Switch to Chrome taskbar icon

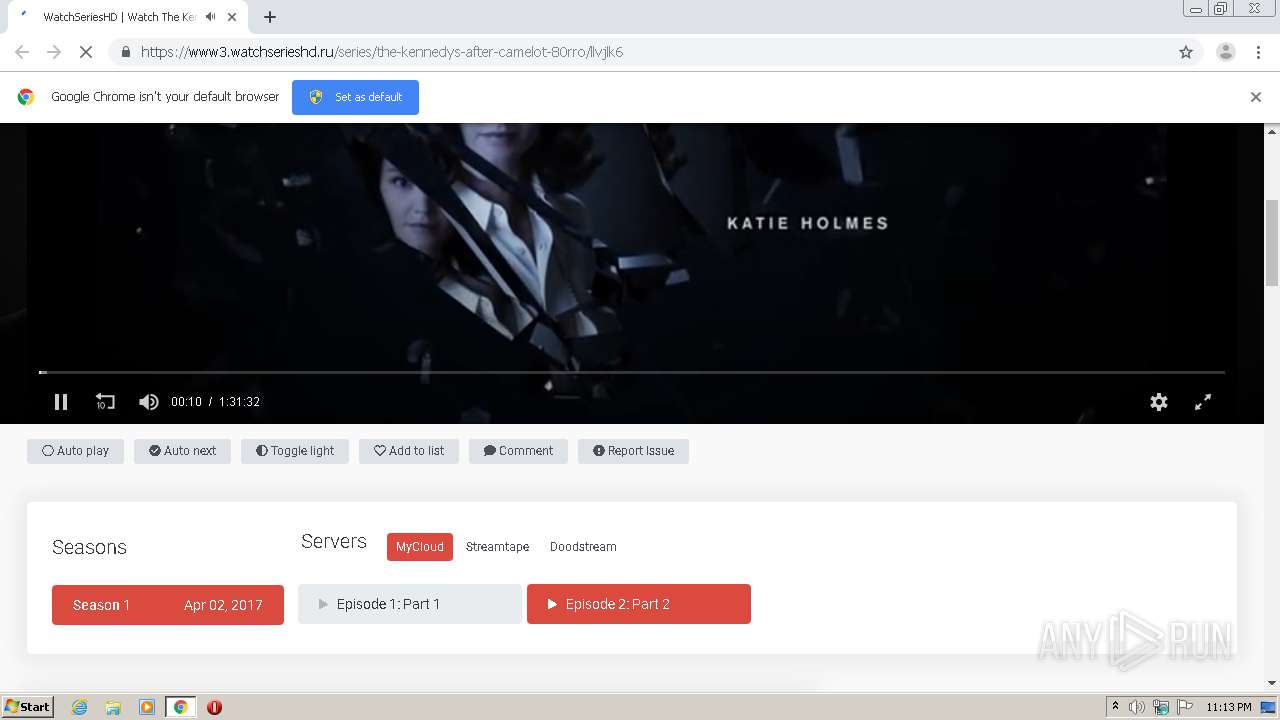coord(181,707)
